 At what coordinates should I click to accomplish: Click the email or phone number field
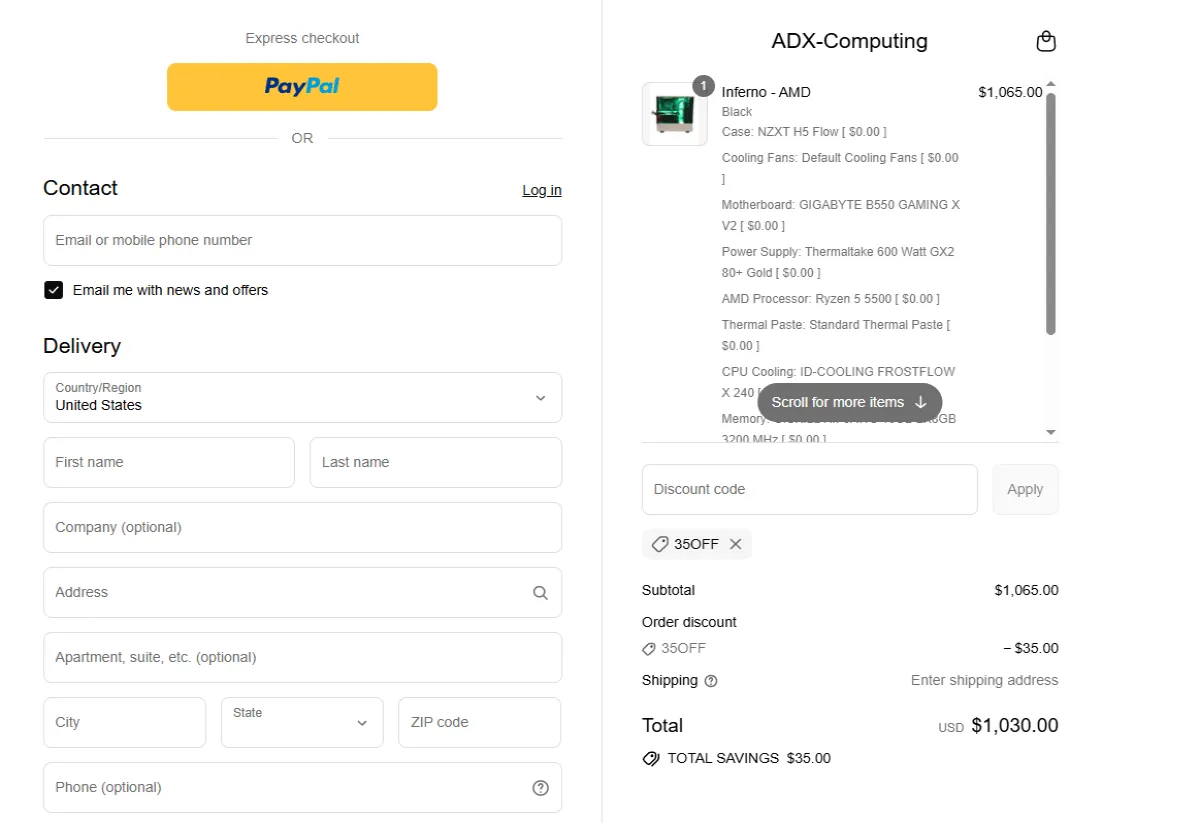click(302, 240)
